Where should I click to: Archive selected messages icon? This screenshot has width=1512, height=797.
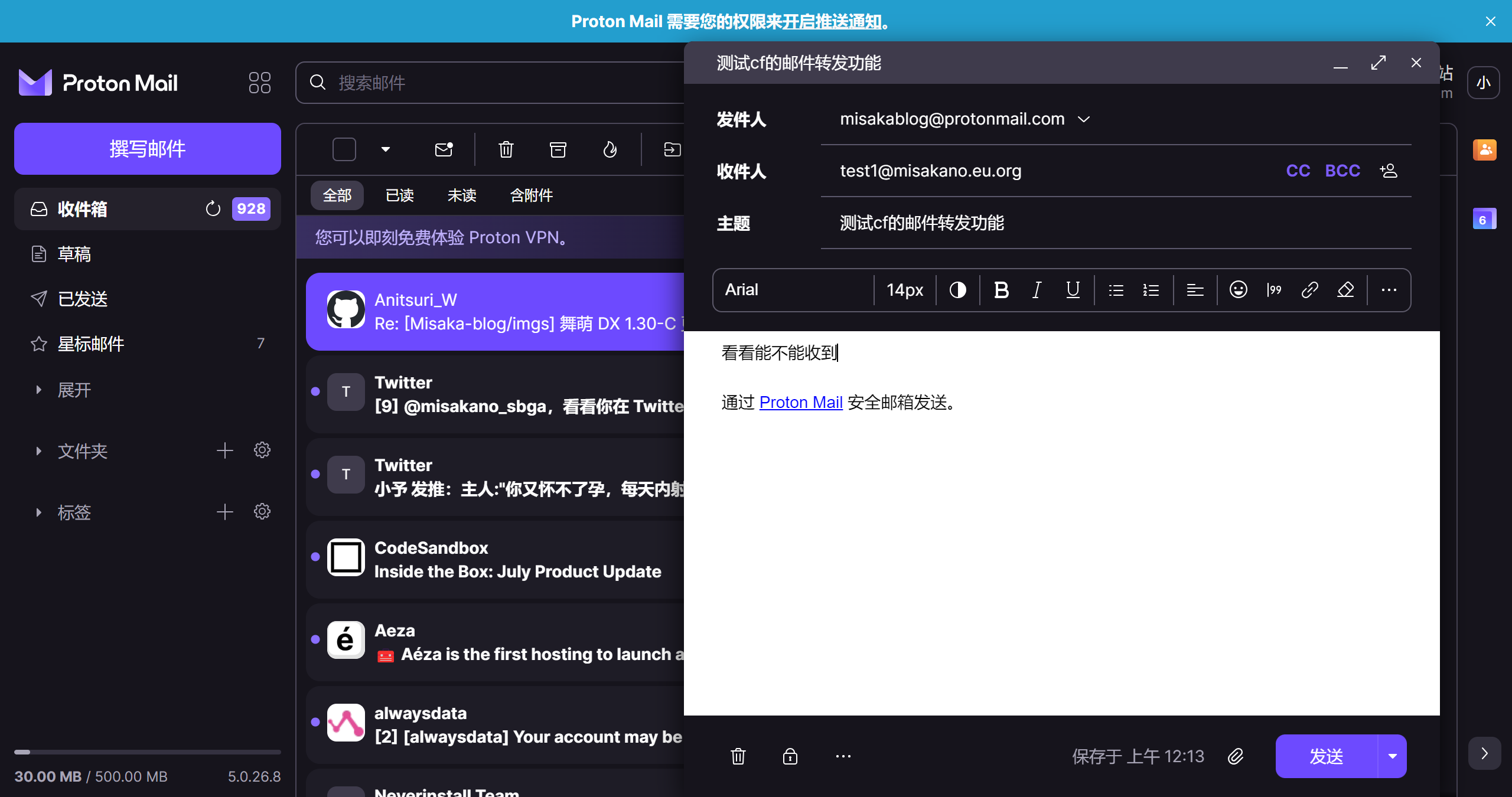[558, 149]
